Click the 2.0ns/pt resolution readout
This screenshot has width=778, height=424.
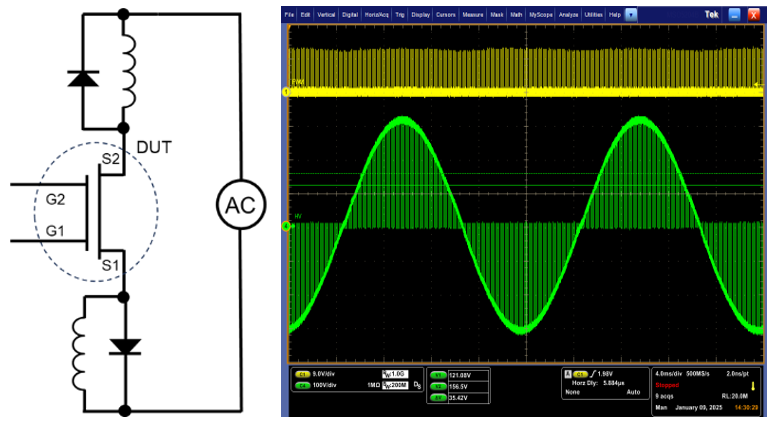(737, 374)
